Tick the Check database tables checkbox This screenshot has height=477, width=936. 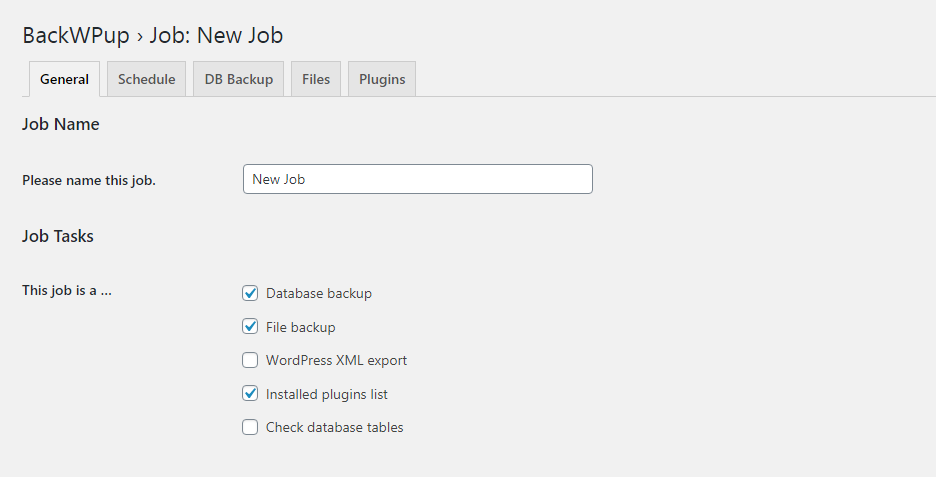point(250,427)
